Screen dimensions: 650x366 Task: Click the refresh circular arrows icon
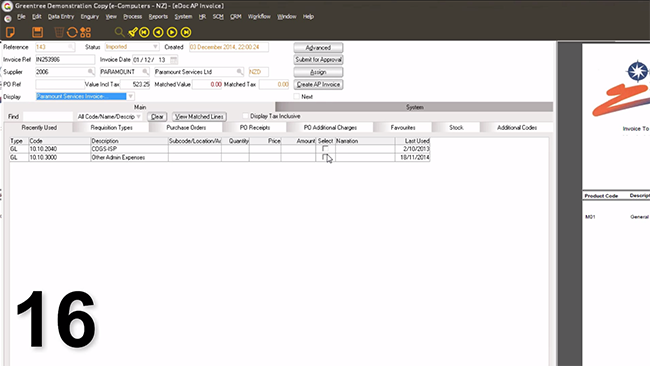pos(72,32)
